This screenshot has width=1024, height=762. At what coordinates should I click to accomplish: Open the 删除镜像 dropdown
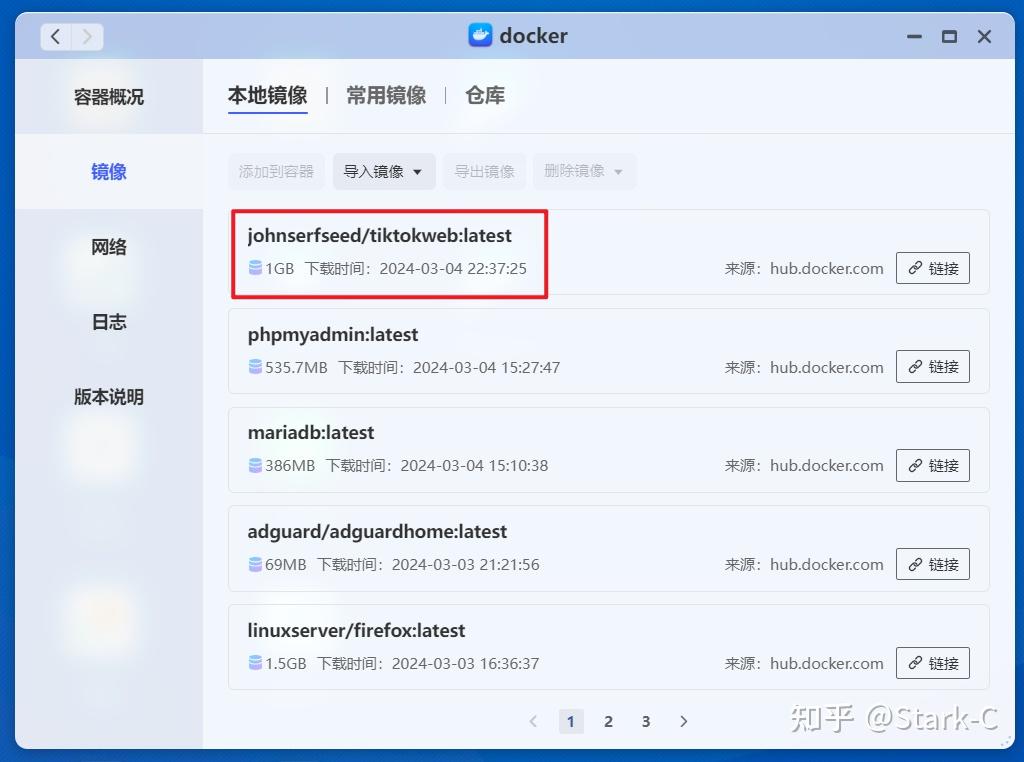point(584,172)
